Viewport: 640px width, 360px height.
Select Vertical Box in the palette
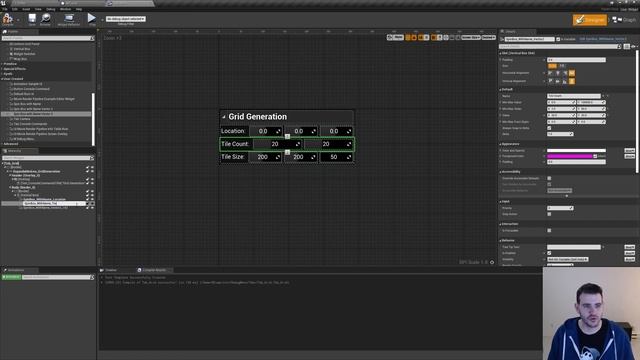[22, 49]
